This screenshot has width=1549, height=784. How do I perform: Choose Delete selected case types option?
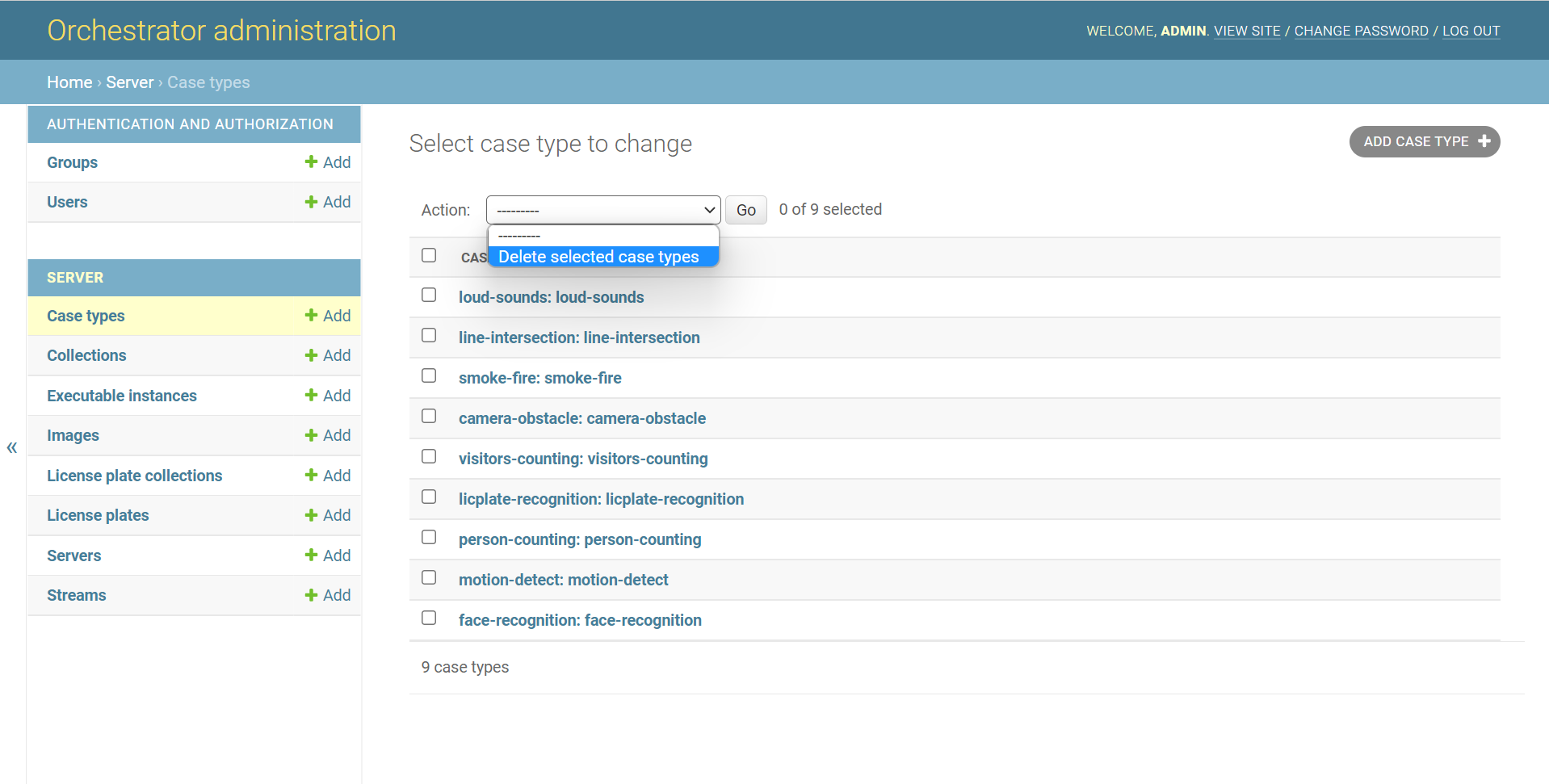tap(598, 257)
